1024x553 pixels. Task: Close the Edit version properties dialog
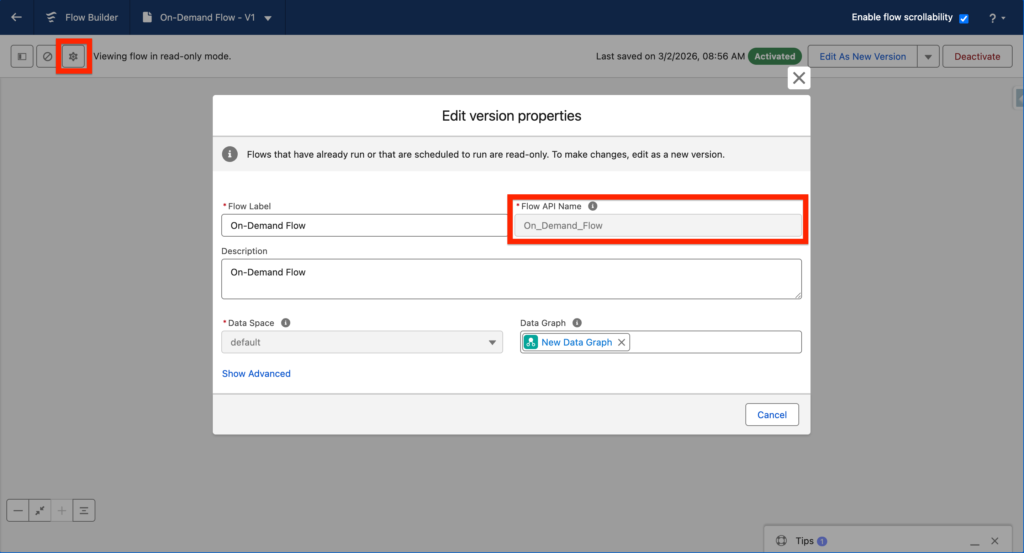[x=798, y=78]
